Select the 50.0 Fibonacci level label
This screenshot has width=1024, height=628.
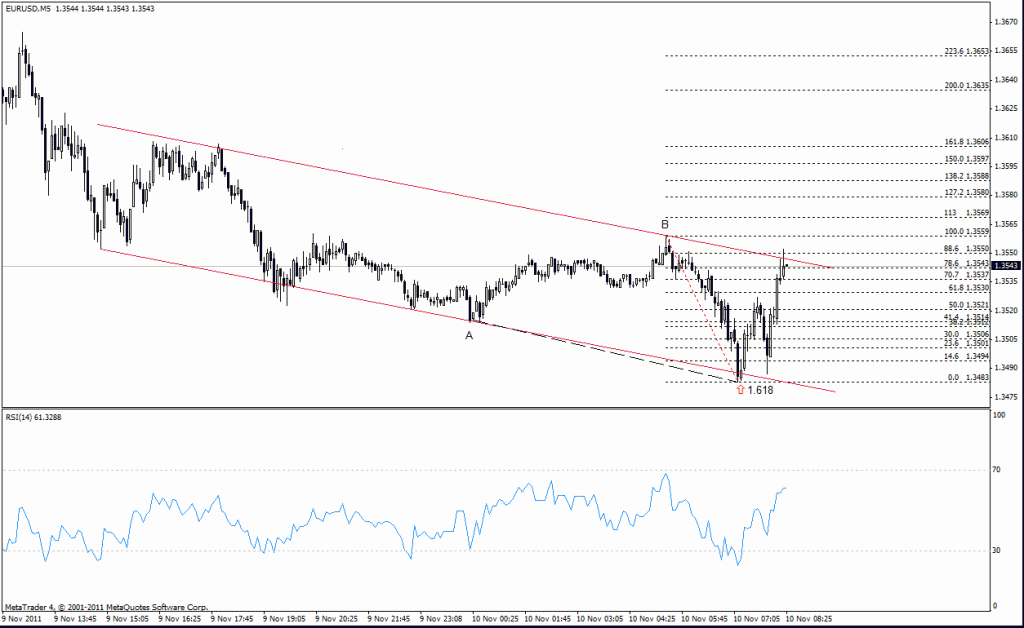click(x=969, y=306)
